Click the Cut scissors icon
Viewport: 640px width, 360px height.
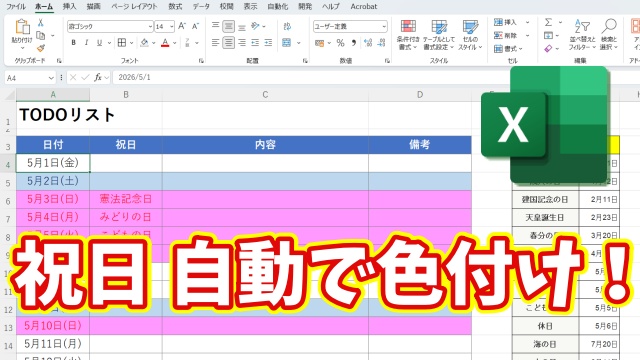pyautogui.click(x=40, y=23)
